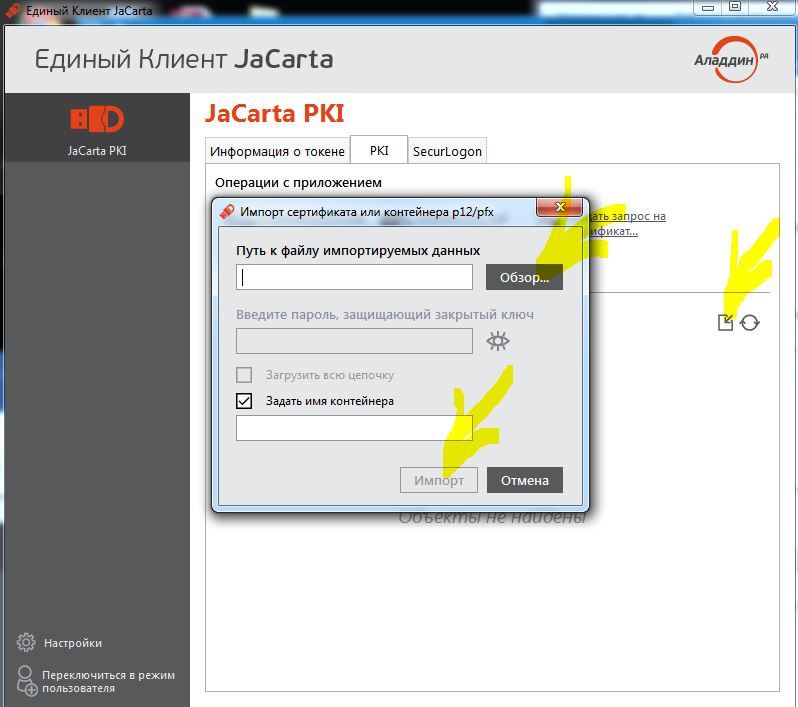Click the Отмена button

click(x=525, y=480)
